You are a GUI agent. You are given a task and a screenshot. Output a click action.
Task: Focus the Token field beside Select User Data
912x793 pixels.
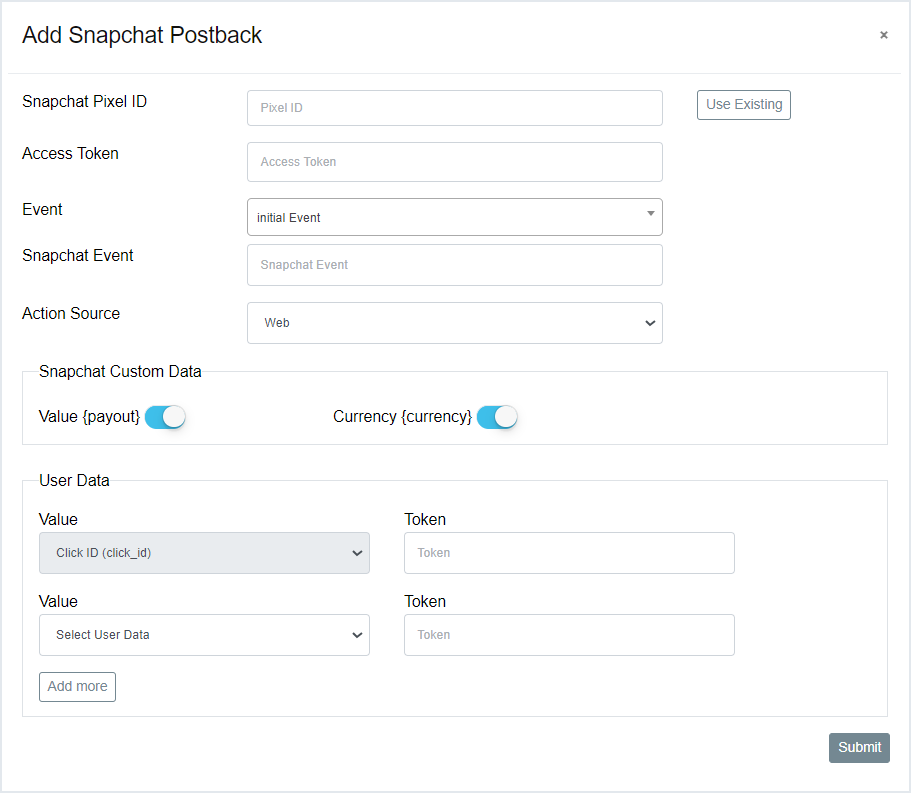click(569, 635)
